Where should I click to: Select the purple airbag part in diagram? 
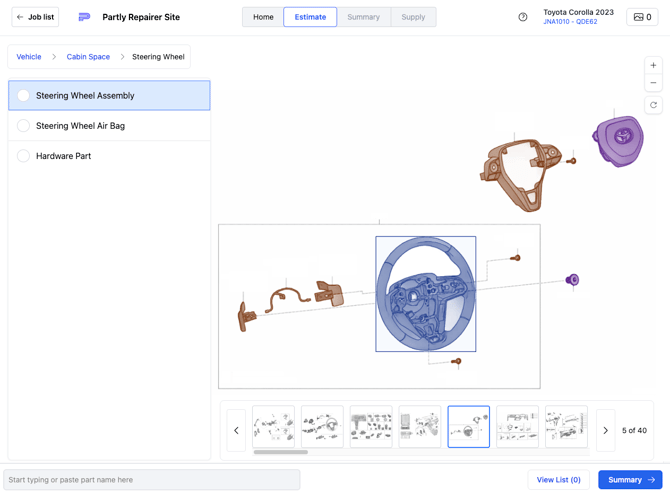(x=618, y=141)
